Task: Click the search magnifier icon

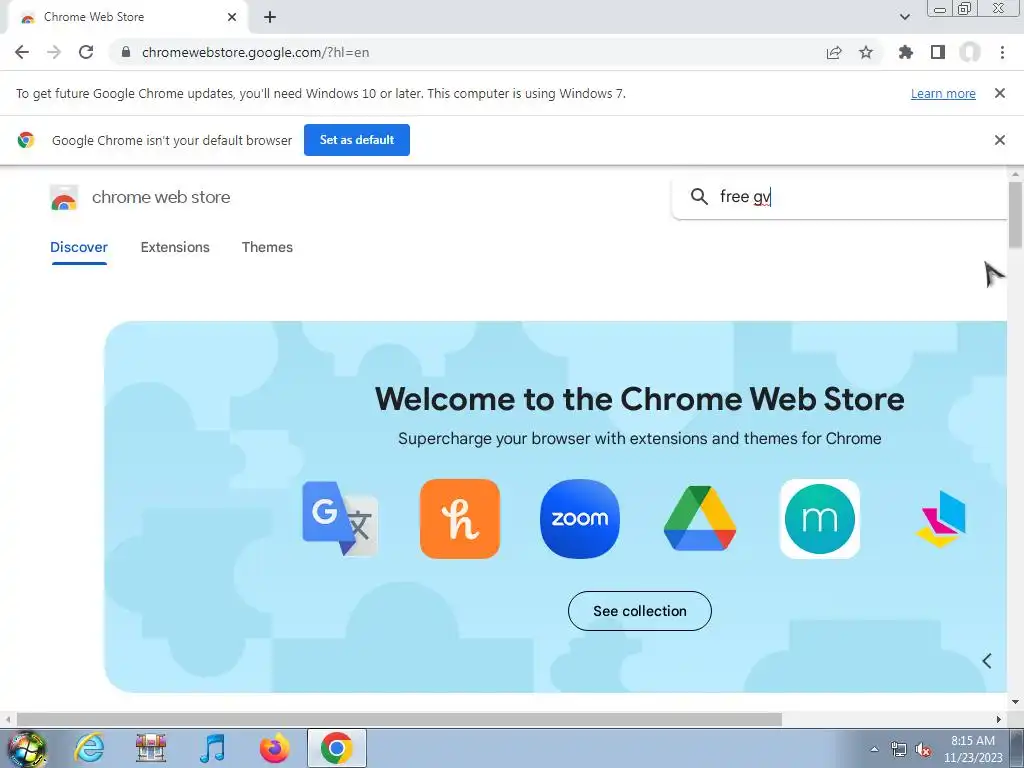Action: pyautogui.click(x=699, y=197)
